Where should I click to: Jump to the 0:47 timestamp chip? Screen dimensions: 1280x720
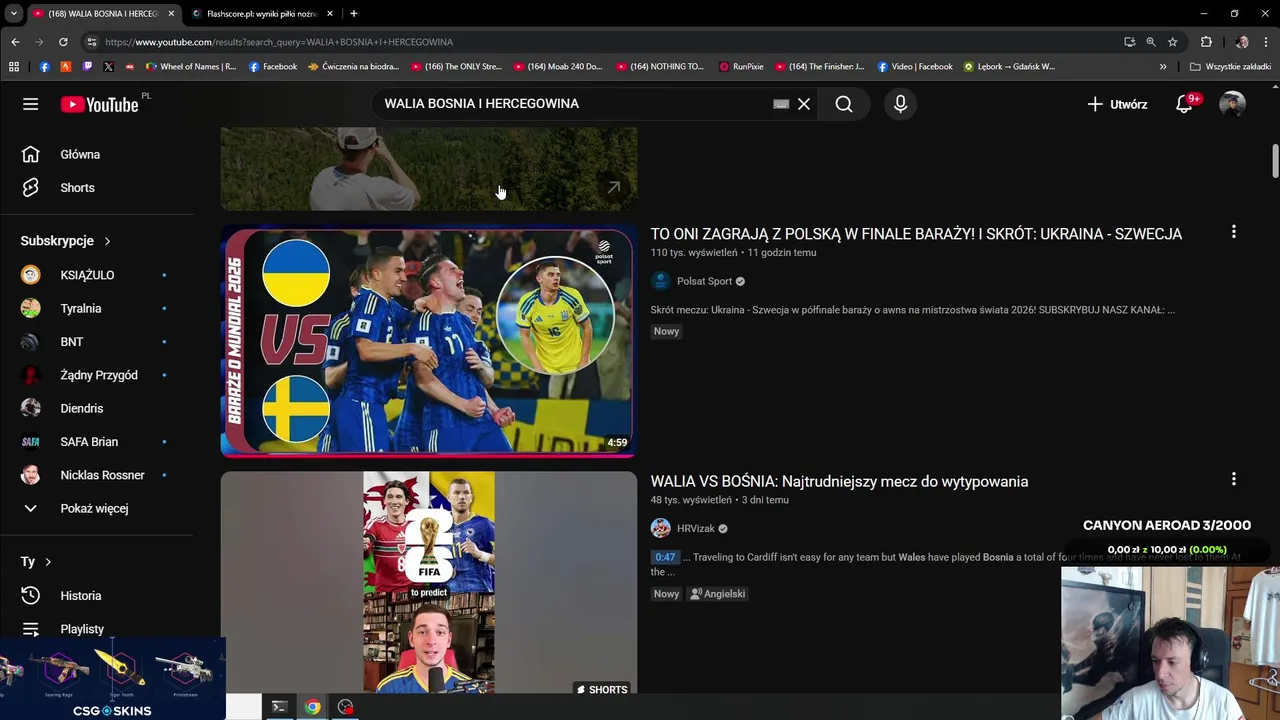pos(665,557)
